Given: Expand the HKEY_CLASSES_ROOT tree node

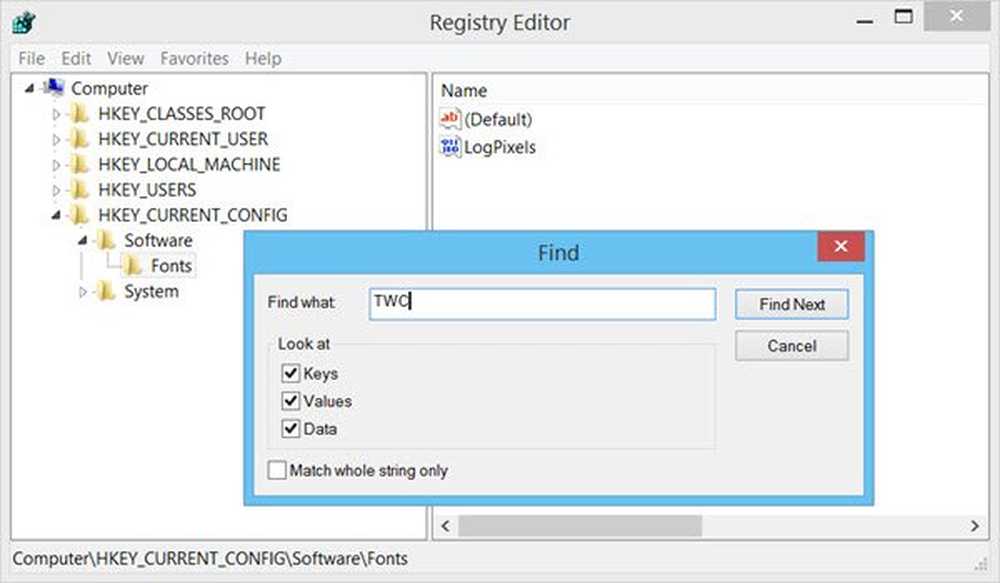Looking at the screenshot, I should coord(57,114).
